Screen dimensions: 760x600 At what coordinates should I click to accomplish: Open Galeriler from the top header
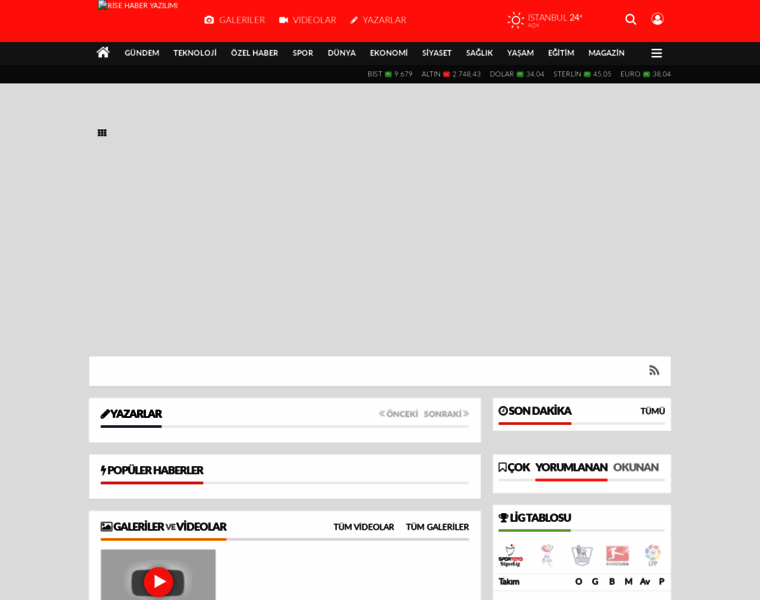235,20
